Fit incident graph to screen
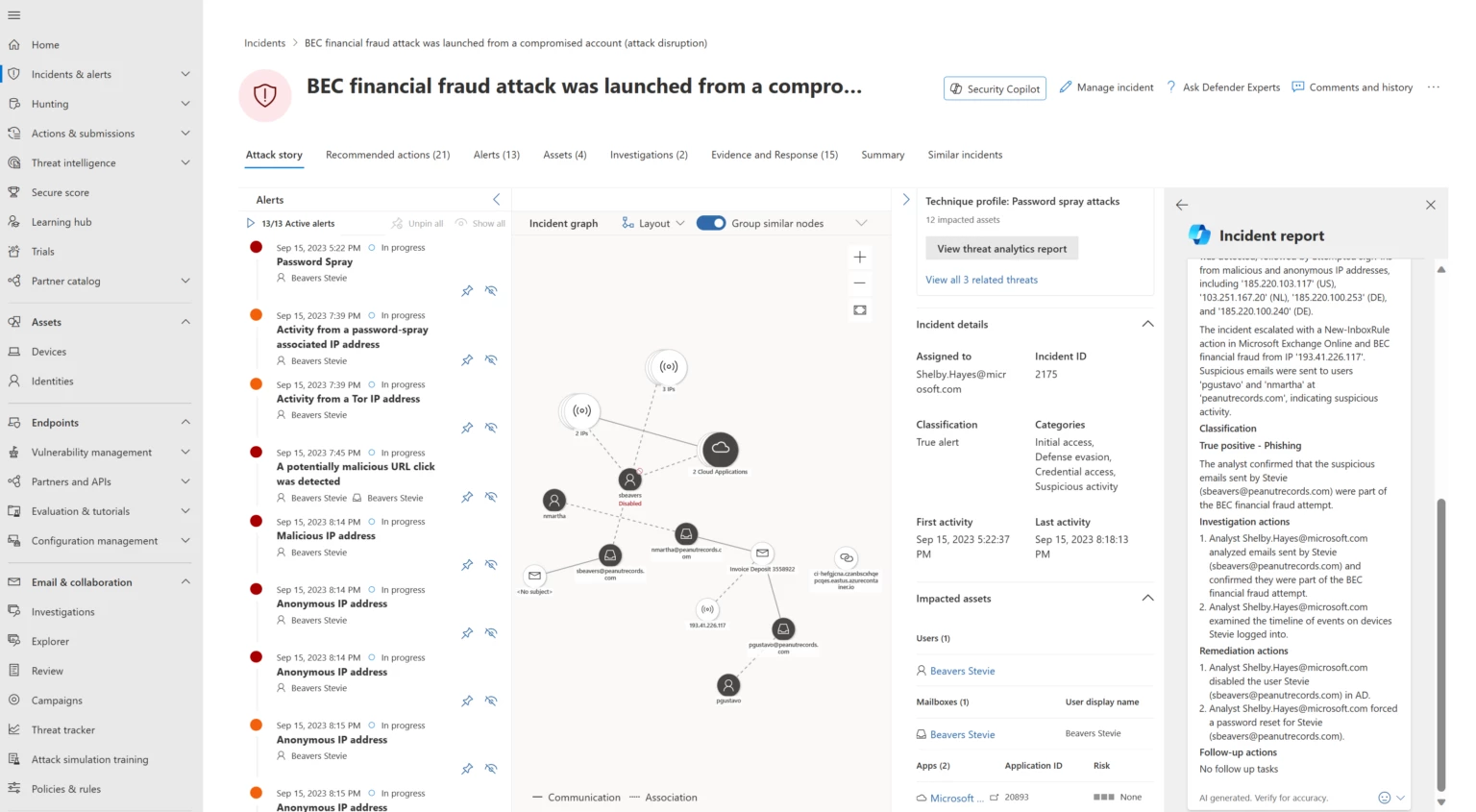The height and width of the screenshot is (812, 1476). [860, 310]
